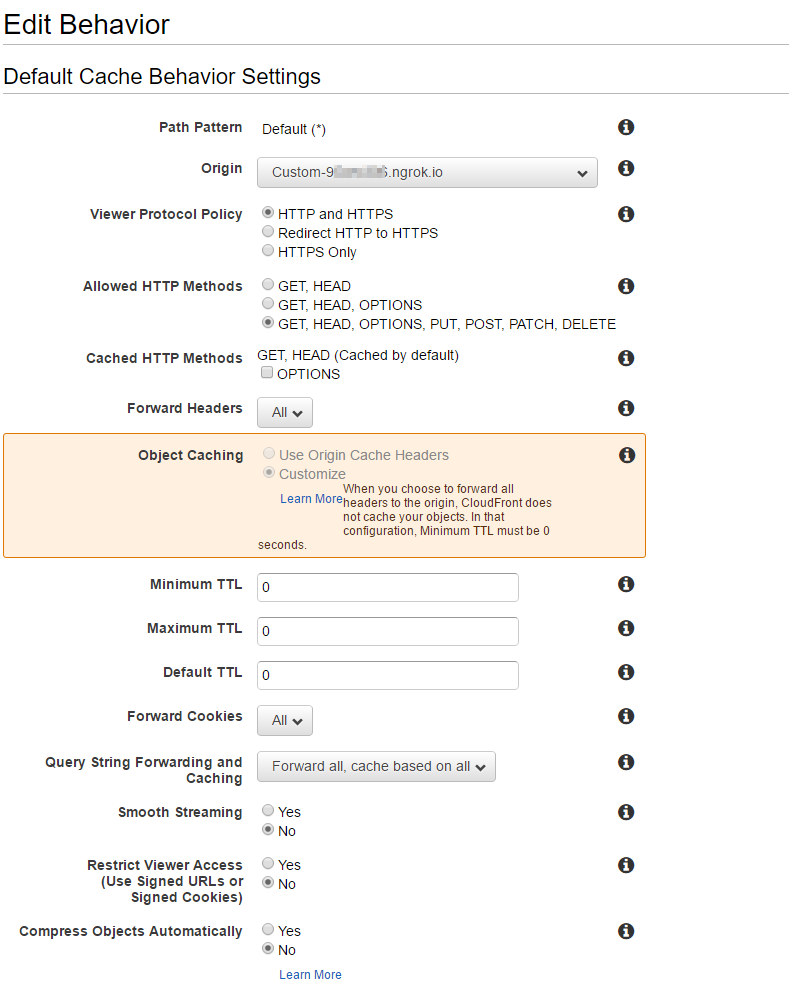Viewport: 789px width, 1008px height.
Task: Click the Maximum TTL input field
Action: pos(388,631)
